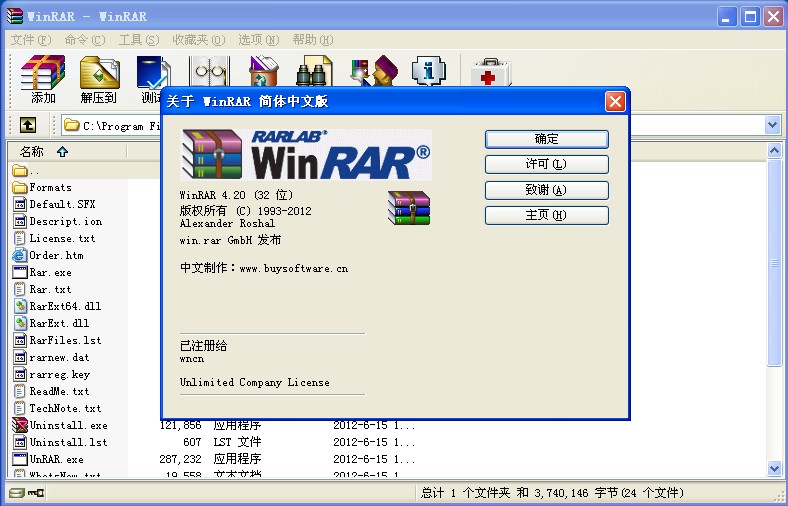Screen dimensions: 788x506
Task: Click the Acknowledgments (致谢) button
Action: [546, 190]
